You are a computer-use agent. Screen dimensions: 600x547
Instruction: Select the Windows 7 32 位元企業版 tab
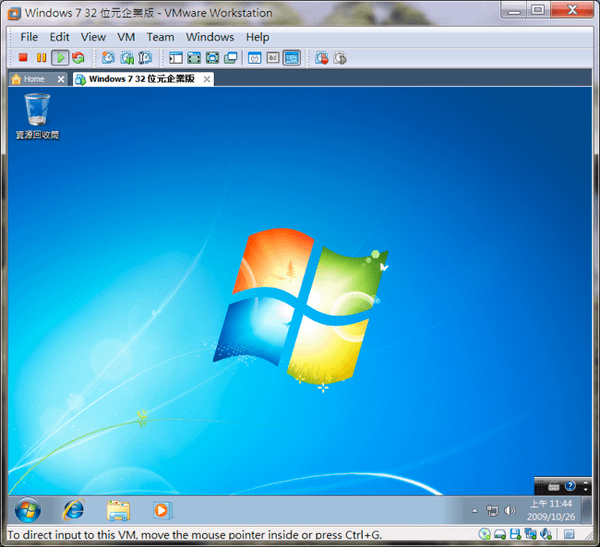[x=142, y=79]
